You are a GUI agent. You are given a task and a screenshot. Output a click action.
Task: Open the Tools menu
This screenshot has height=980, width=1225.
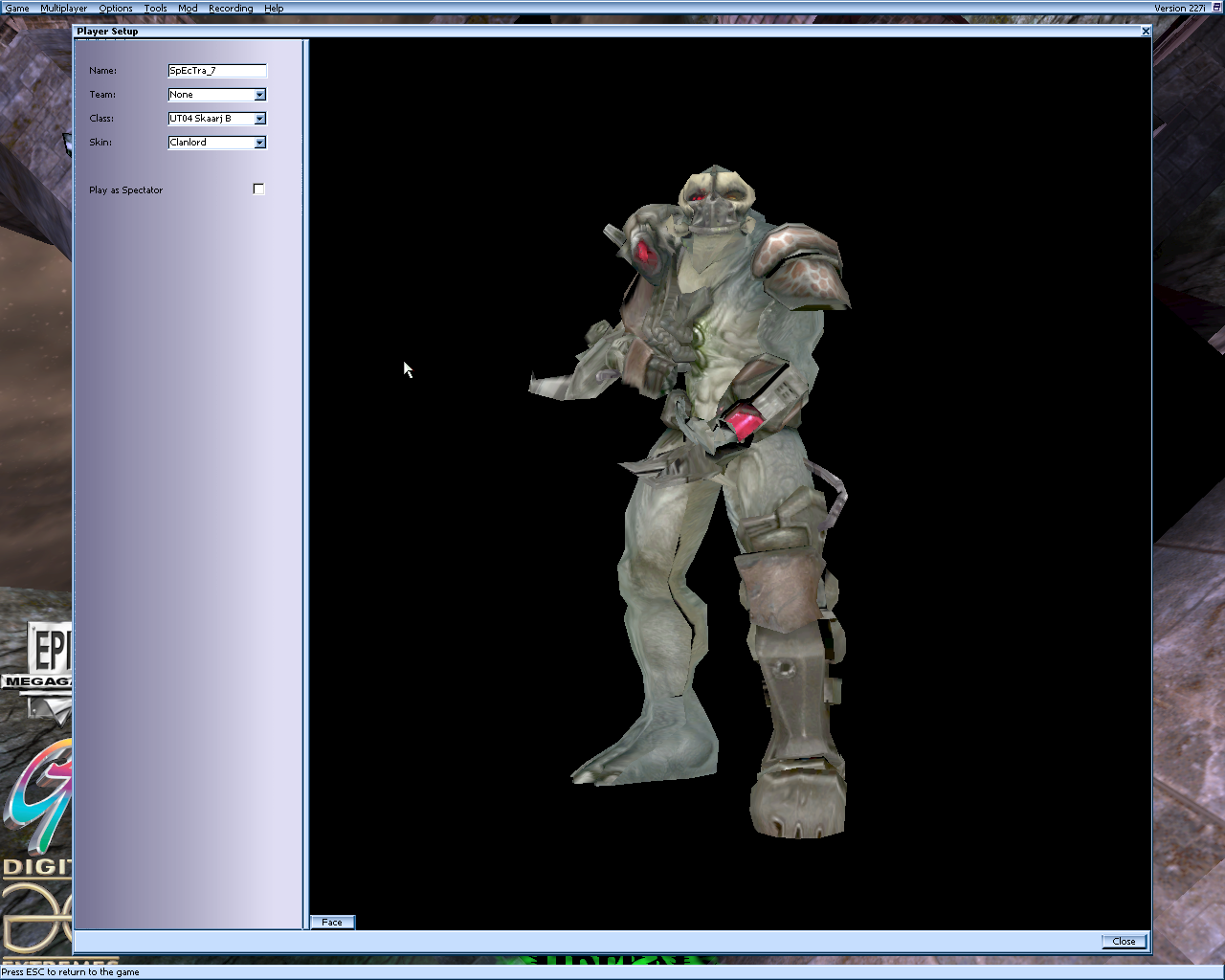pos(155,8)
